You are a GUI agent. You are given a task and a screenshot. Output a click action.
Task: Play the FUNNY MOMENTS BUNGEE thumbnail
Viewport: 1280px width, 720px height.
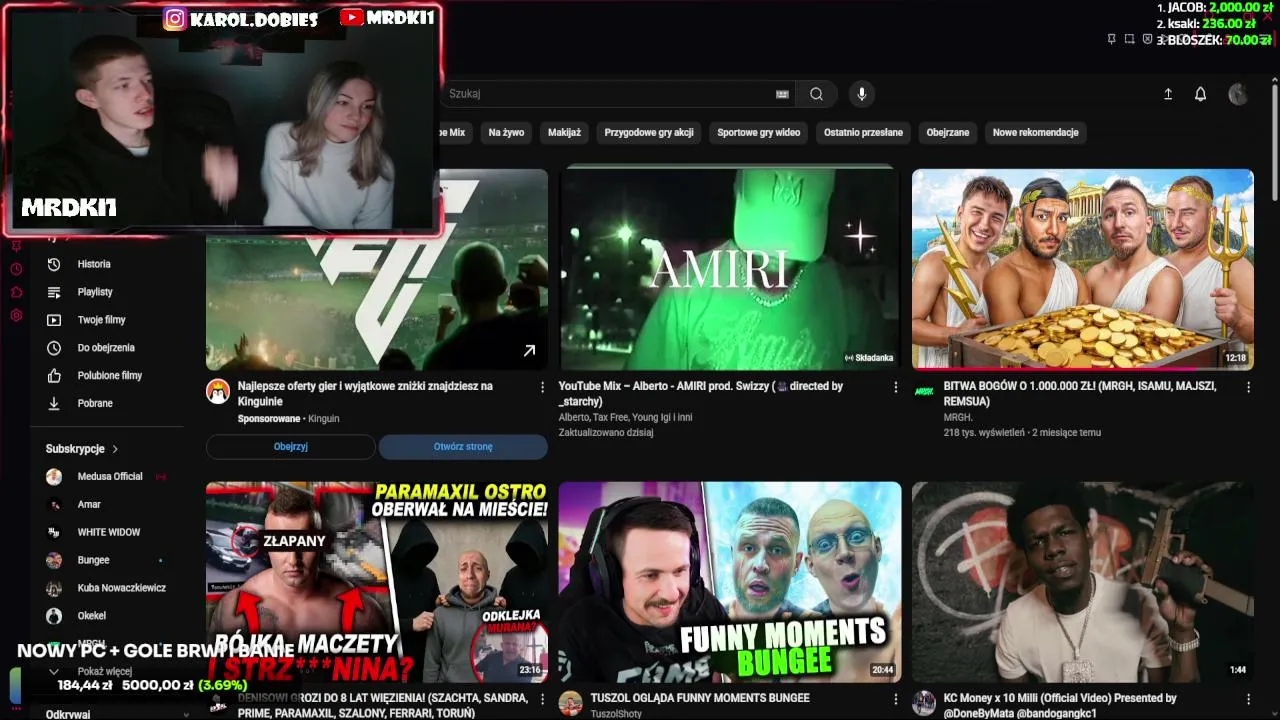tap(729, 582)
